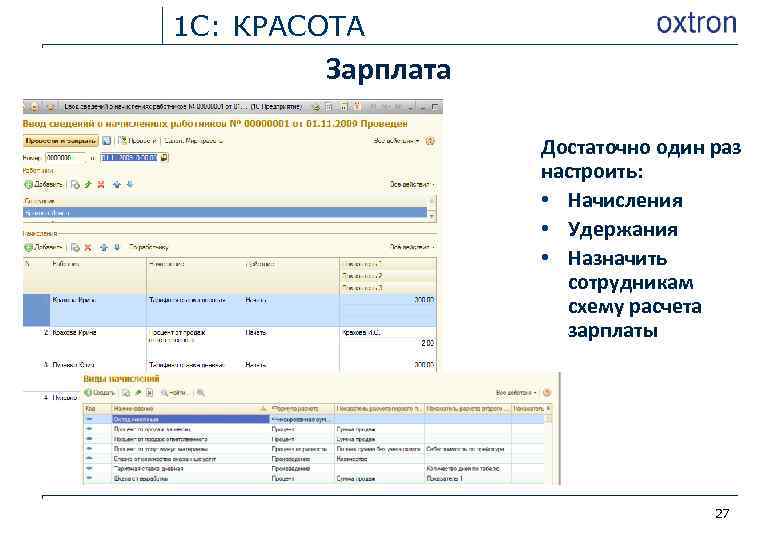Screen dimensions: 780x540
Task: Click 'Добавить' in the Работники section
Action: click(44, 184)
